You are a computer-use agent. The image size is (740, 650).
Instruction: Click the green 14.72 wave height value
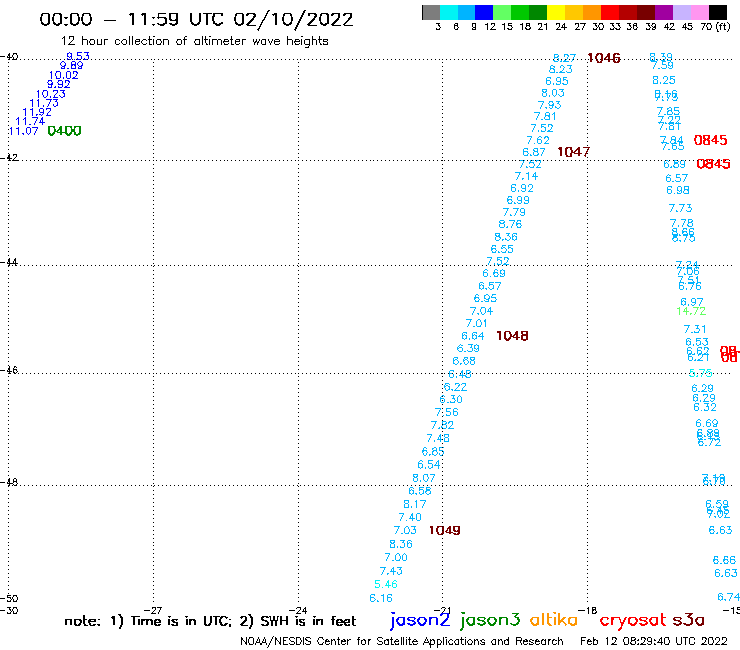691,312
